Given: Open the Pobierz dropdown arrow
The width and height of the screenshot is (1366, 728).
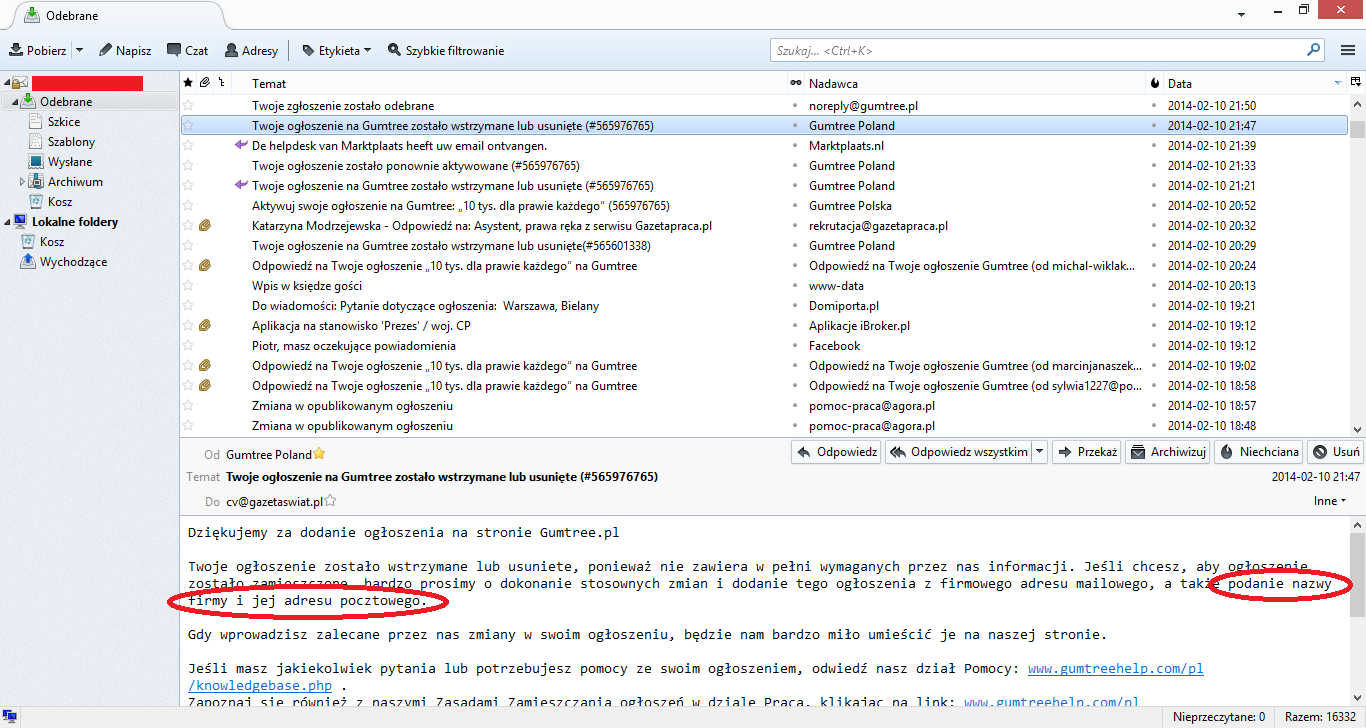Looking at the screenshot, I should [x=79, y=50].
